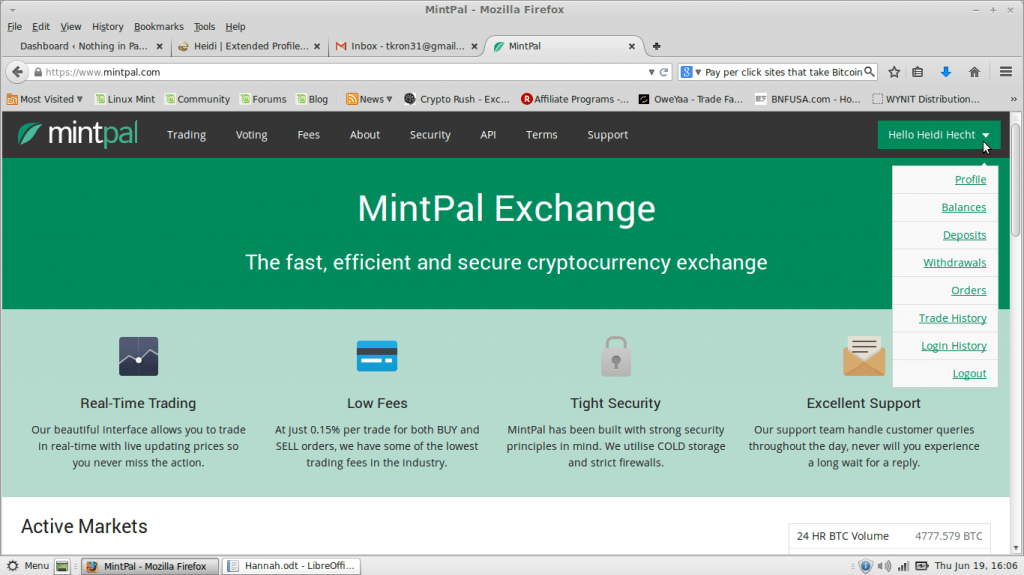Click the Real-Time Trading chart icon
1024x575 pixels.
138,356
